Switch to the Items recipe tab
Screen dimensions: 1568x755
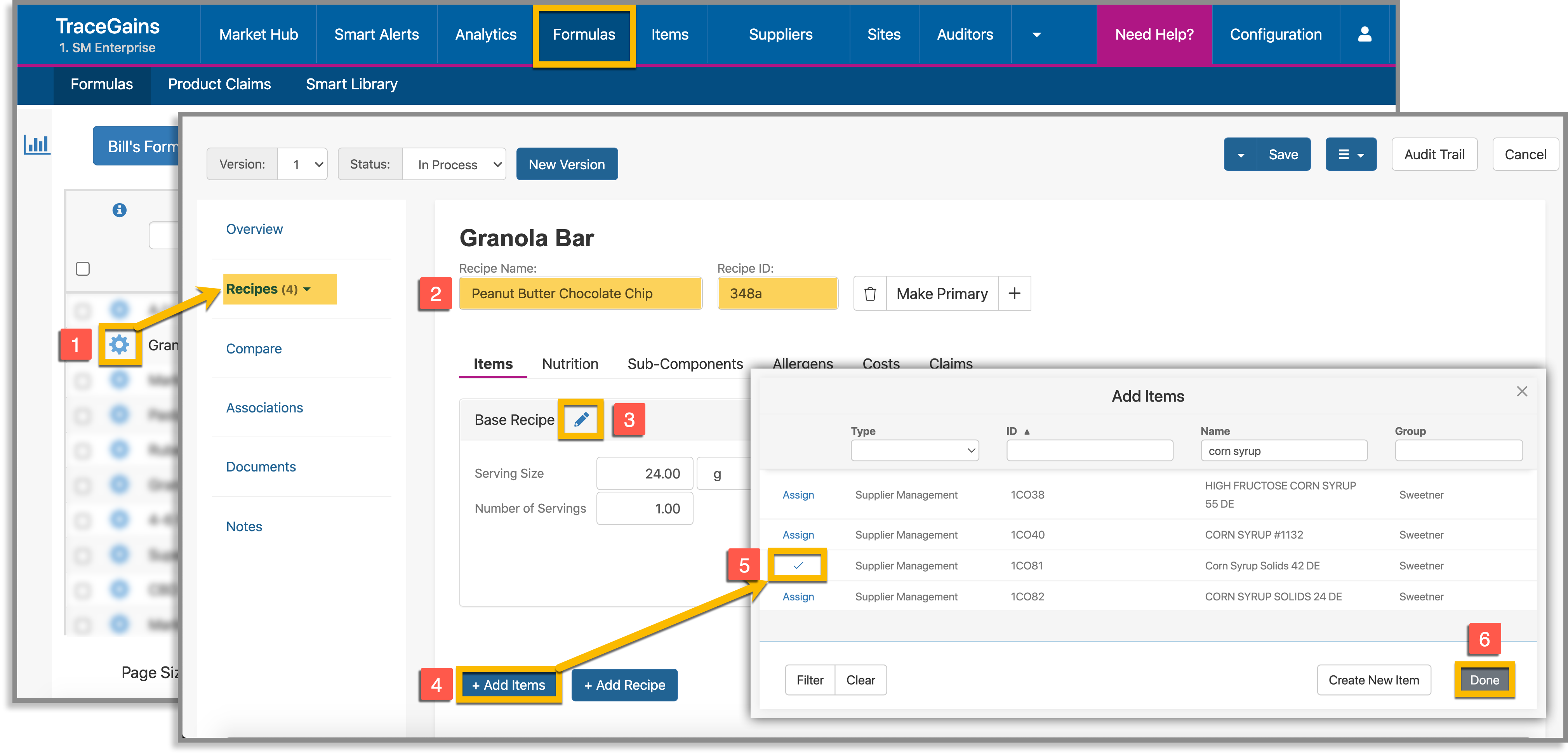[493, 364]
